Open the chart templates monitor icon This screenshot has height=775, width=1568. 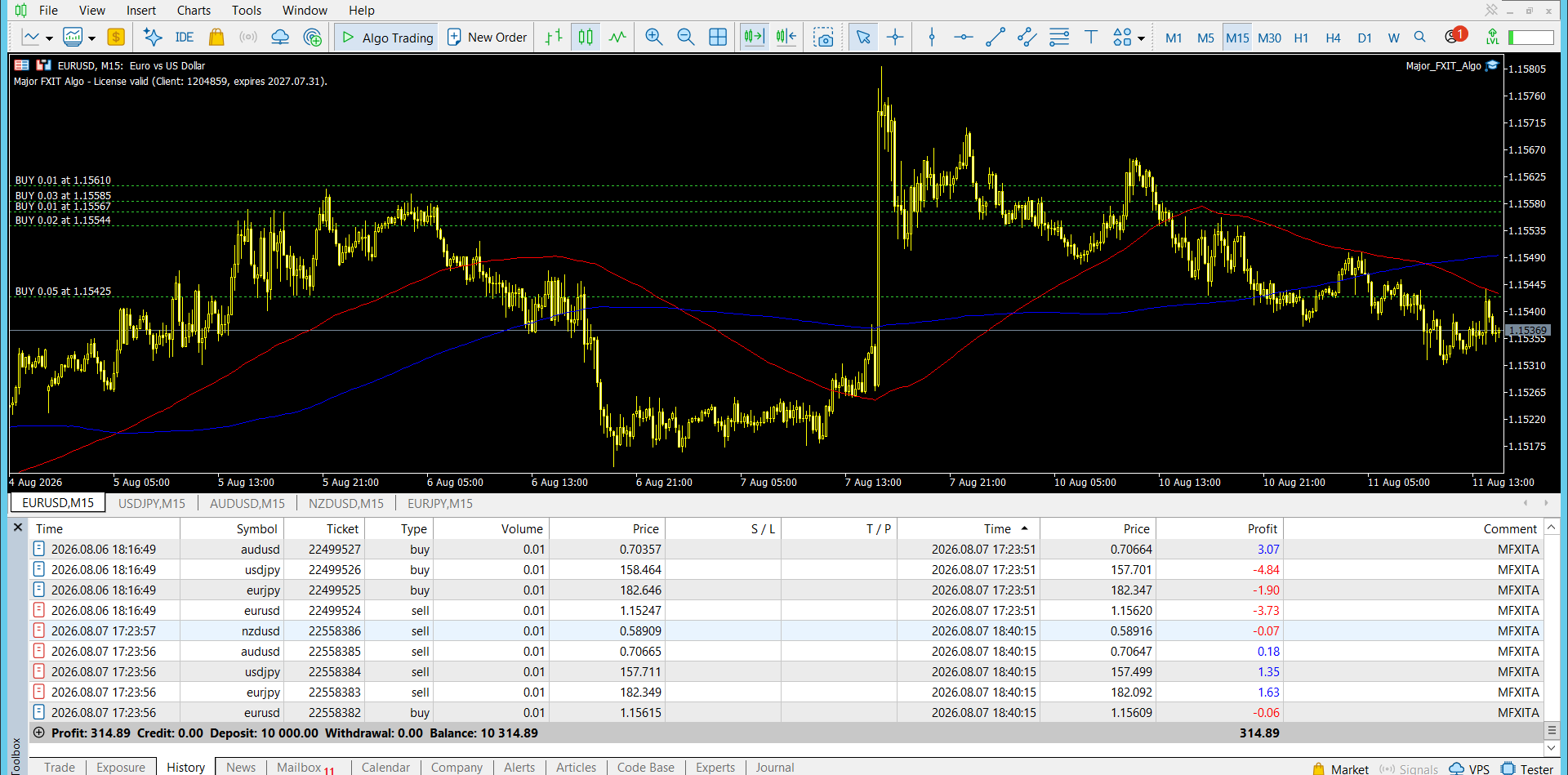73,37
